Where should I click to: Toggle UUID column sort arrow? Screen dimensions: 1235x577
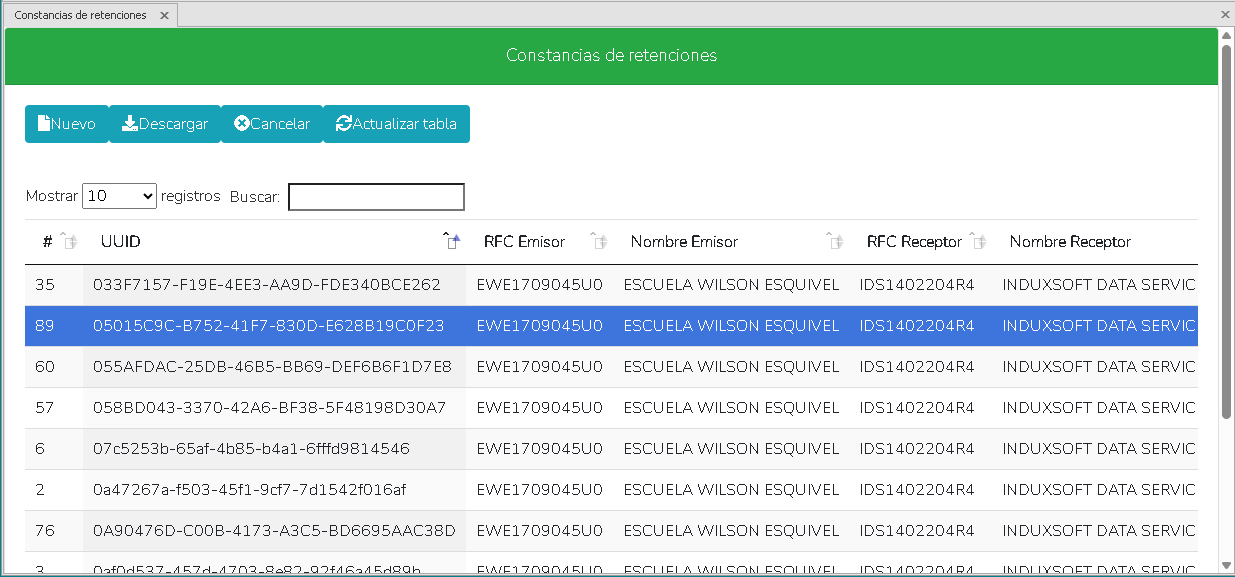point(451,241)
